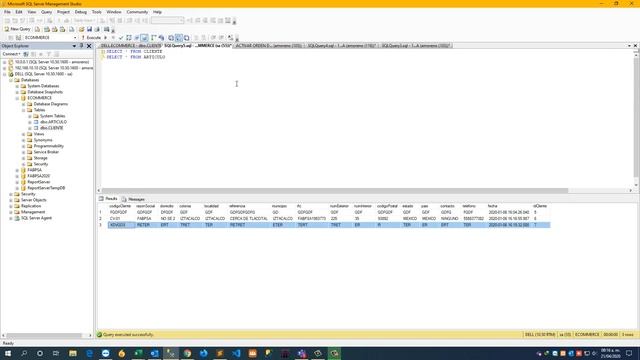Open the Tools menu
The image size is (640, 360).
click(96, 12)
